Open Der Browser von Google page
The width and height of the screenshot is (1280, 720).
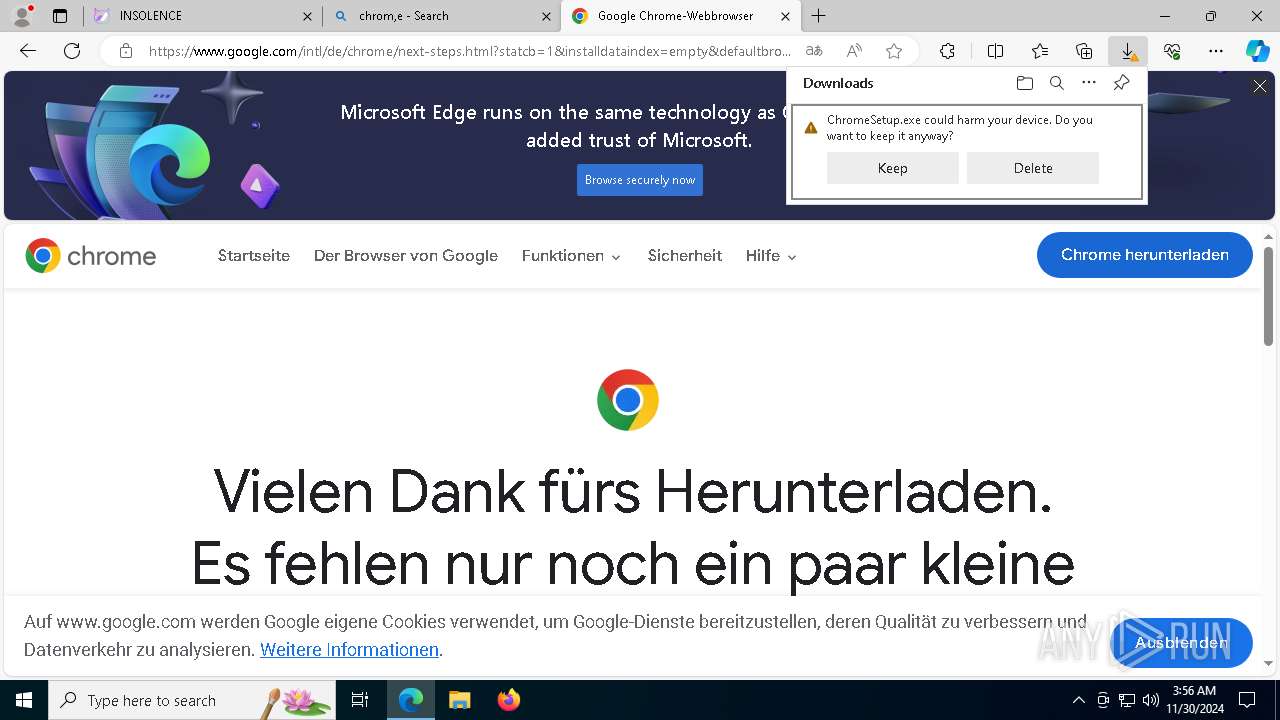pos(406,256)
